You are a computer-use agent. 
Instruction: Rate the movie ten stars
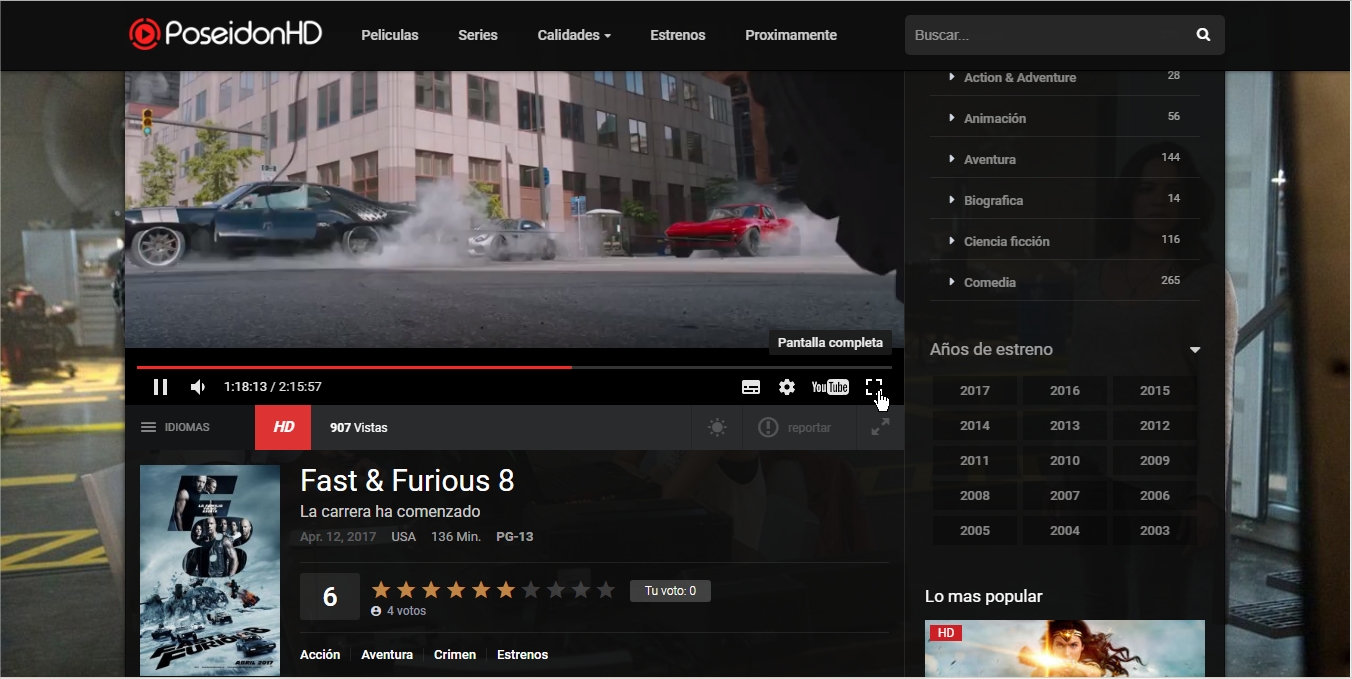605,590
